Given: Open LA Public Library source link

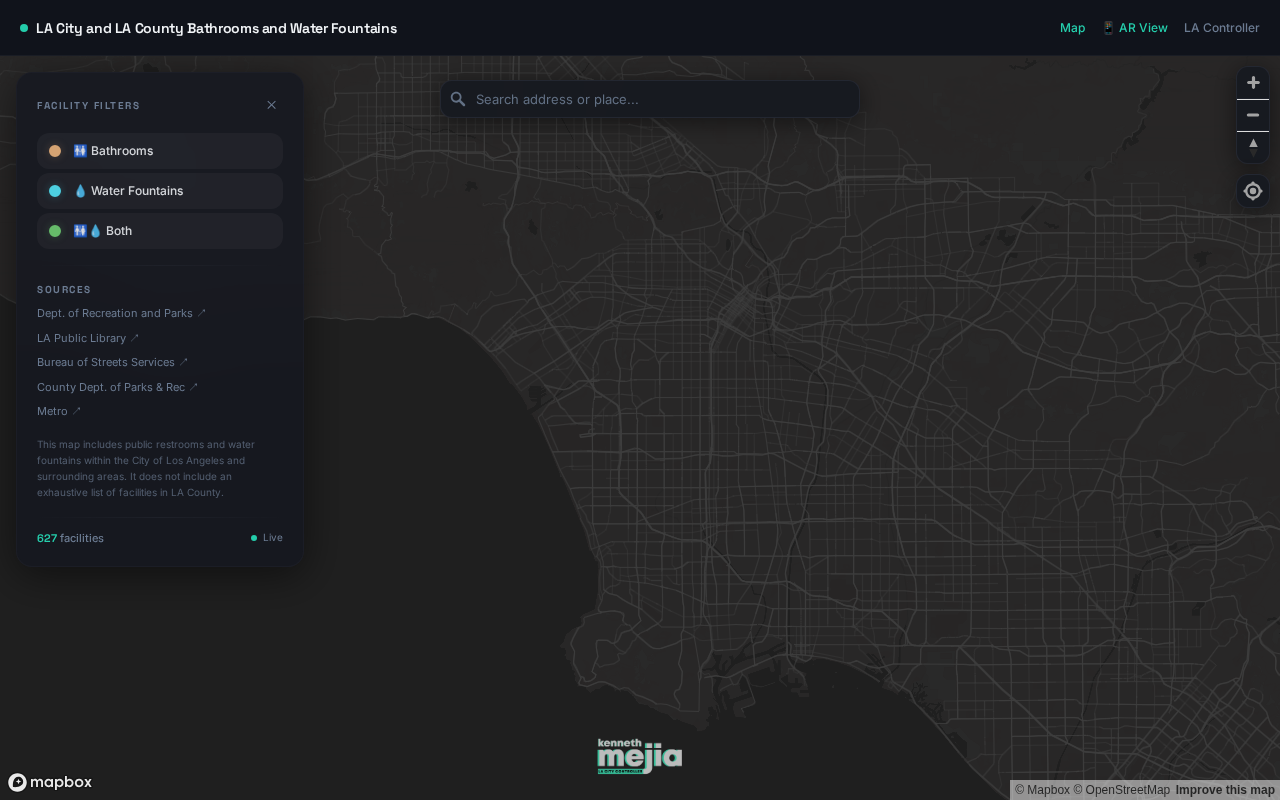Looking at the screenshot, I should 88,338.
